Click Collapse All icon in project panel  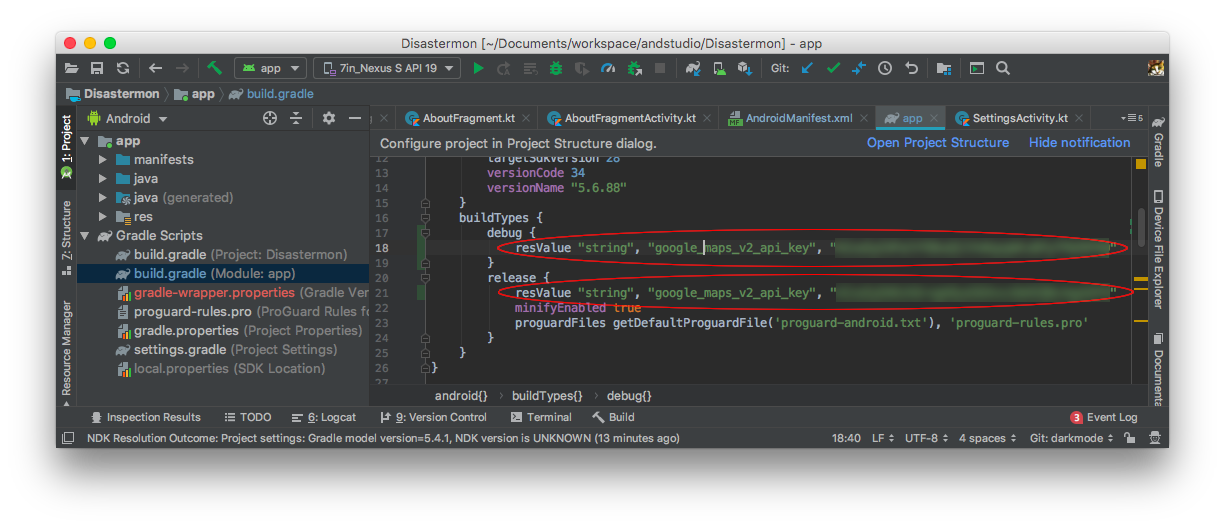pyautogui.click(x=296, y=118)
